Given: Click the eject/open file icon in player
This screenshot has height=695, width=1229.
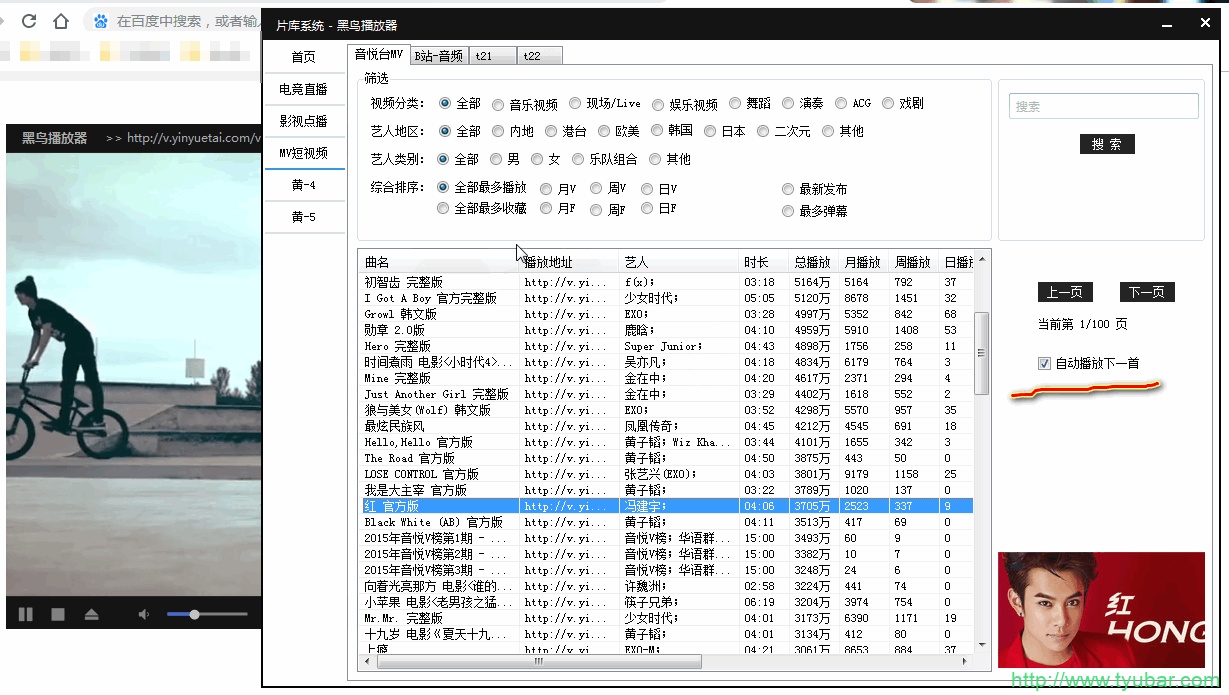Looking at the screenshot, I should pos(91,614).
